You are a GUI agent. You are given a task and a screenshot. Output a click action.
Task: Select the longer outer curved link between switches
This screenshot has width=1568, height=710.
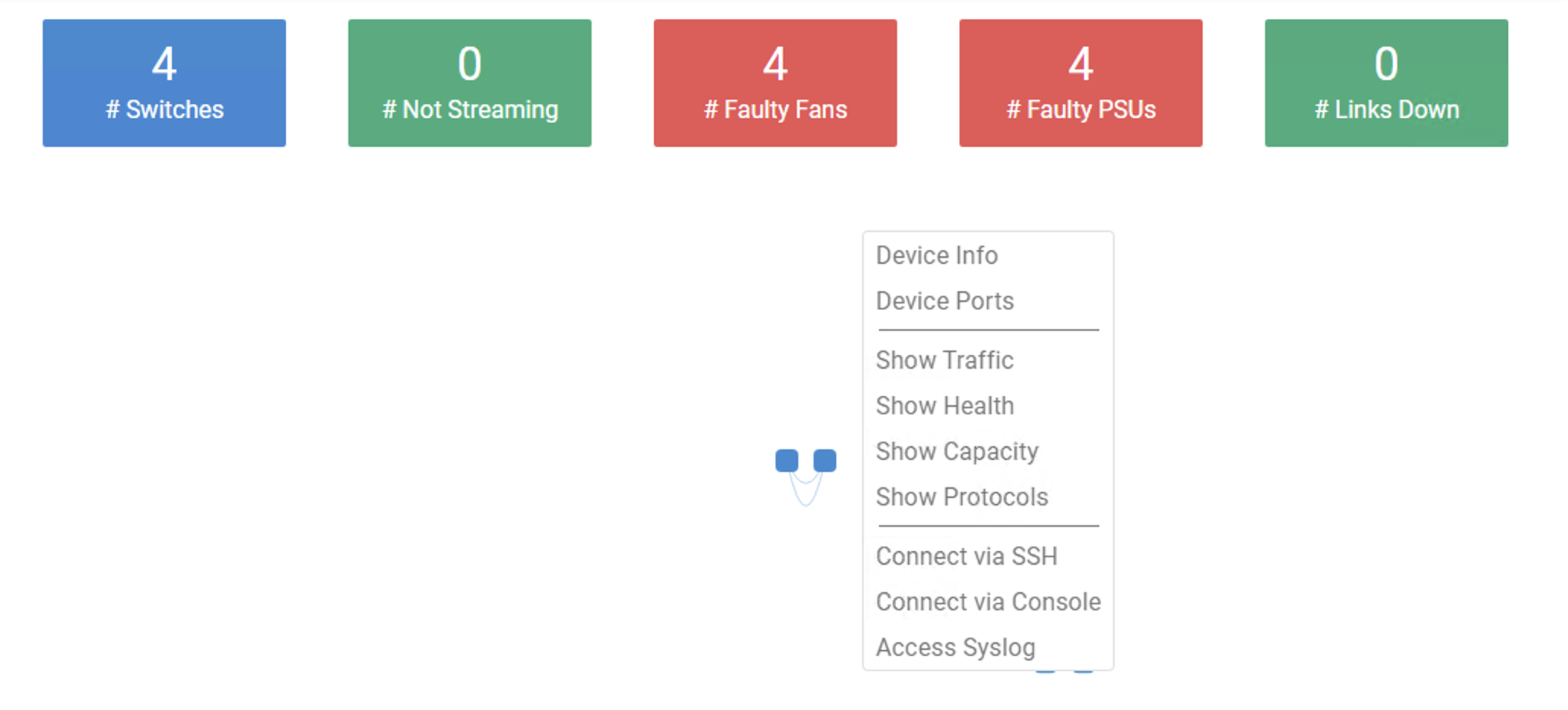(805, 504)
